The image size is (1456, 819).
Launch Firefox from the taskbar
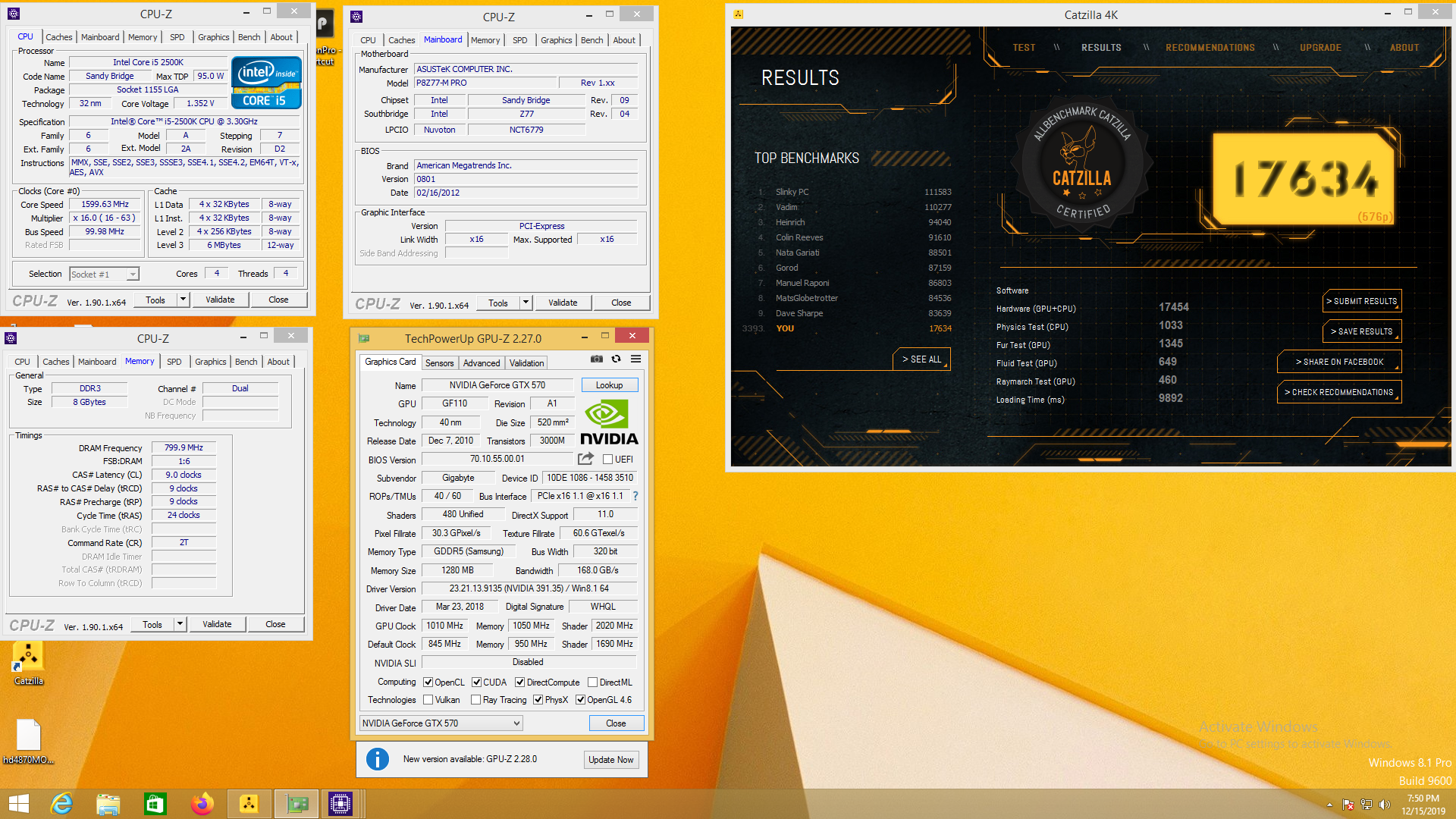point(202,804)
